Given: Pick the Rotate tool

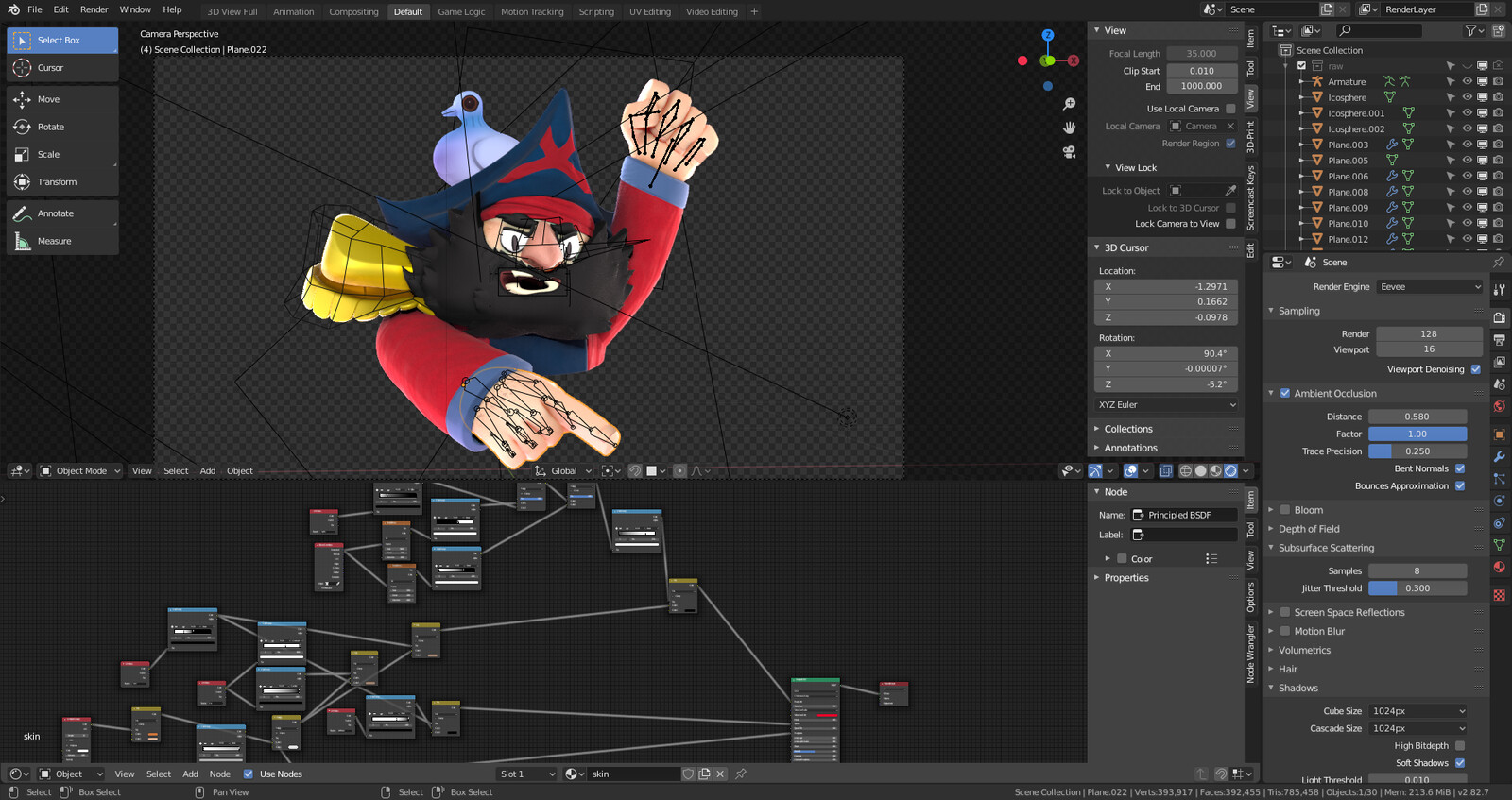Looking at the screenshot, I should (x=62, y=127).
